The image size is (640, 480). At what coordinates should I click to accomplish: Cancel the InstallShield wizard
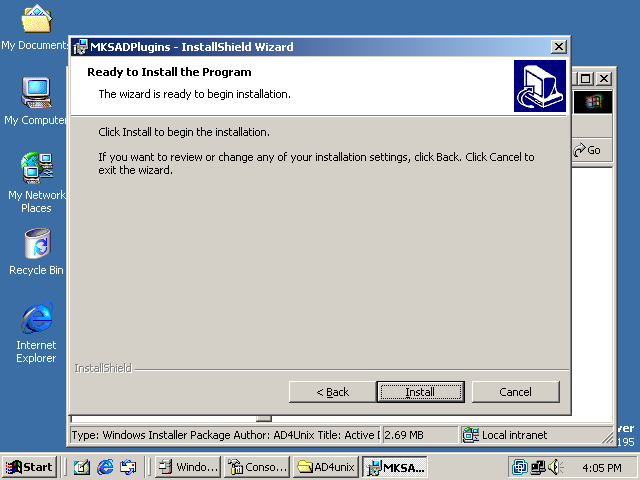[x=516, y=392]
